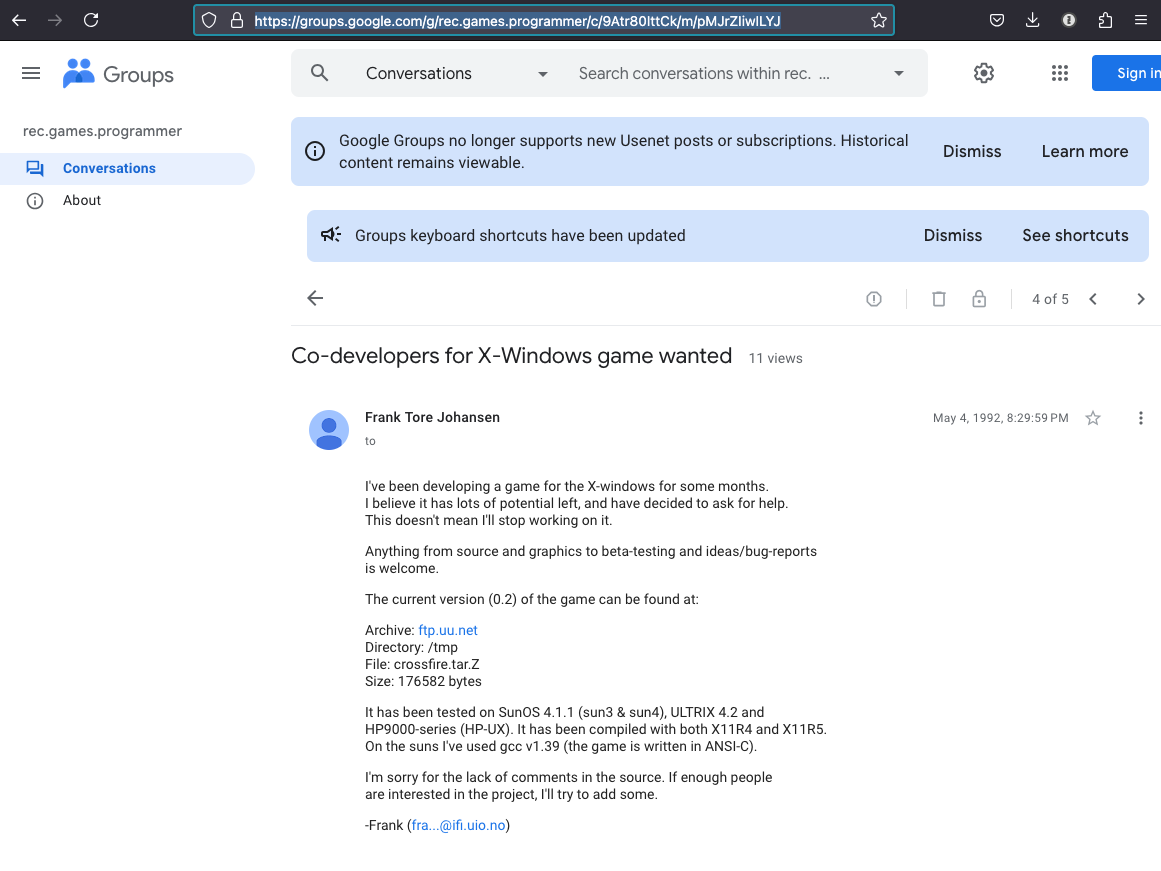Open the About section in the sidebar
1161x871 pixels.
(82, 200)
